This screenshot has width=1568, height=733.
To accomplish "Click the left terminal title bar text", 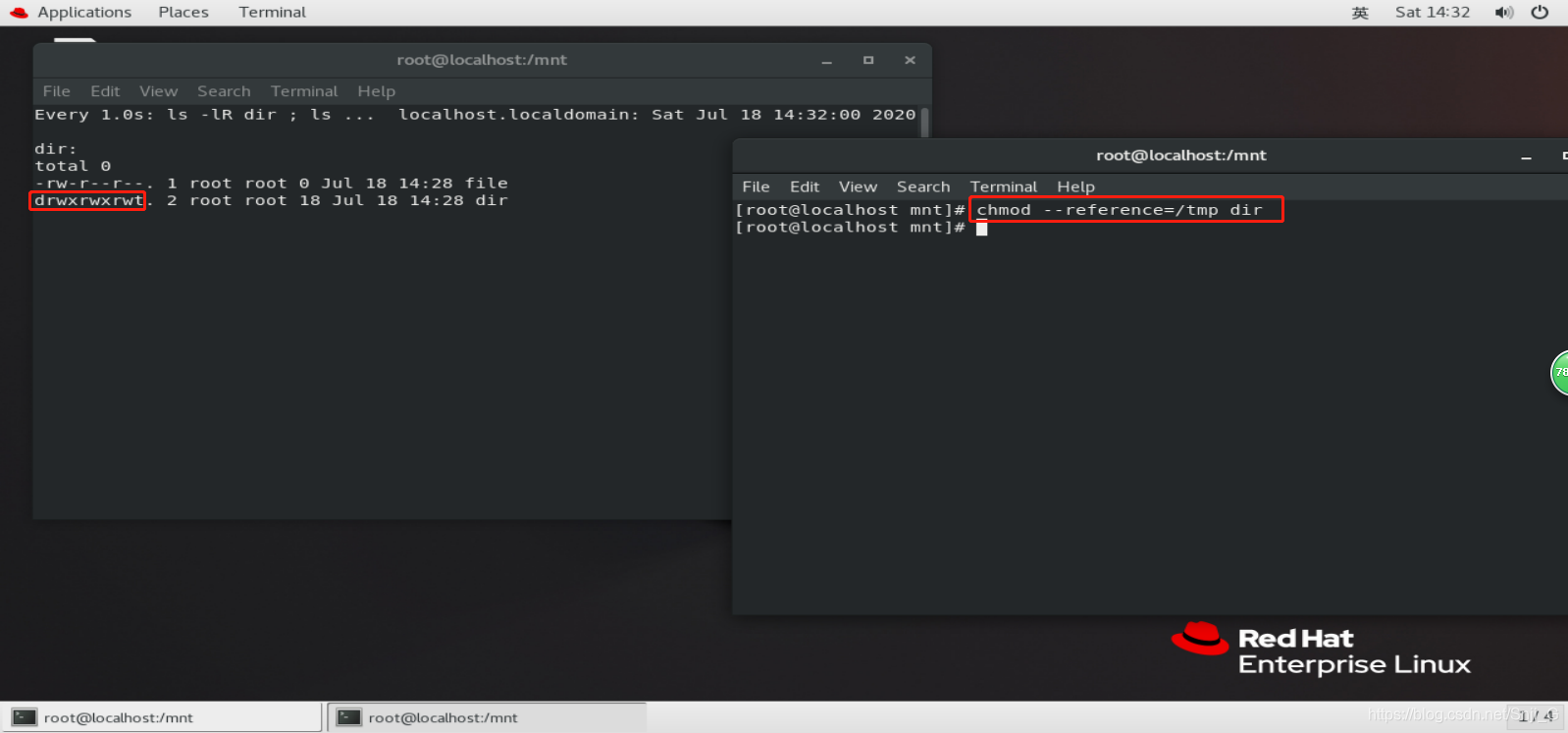I will [482, 60].
